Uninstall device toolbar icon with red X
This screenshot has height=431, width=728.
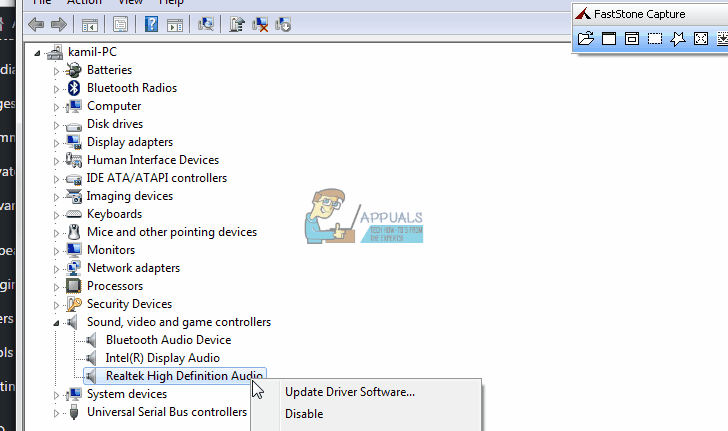[x=260, y=24]
